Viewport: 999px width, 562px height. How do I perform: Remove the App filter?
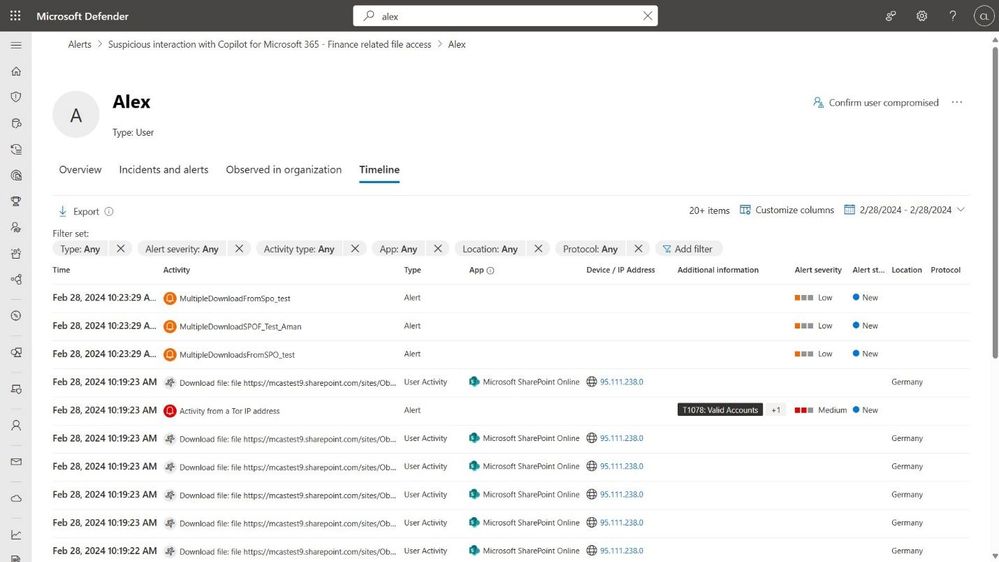coord(438,249)
